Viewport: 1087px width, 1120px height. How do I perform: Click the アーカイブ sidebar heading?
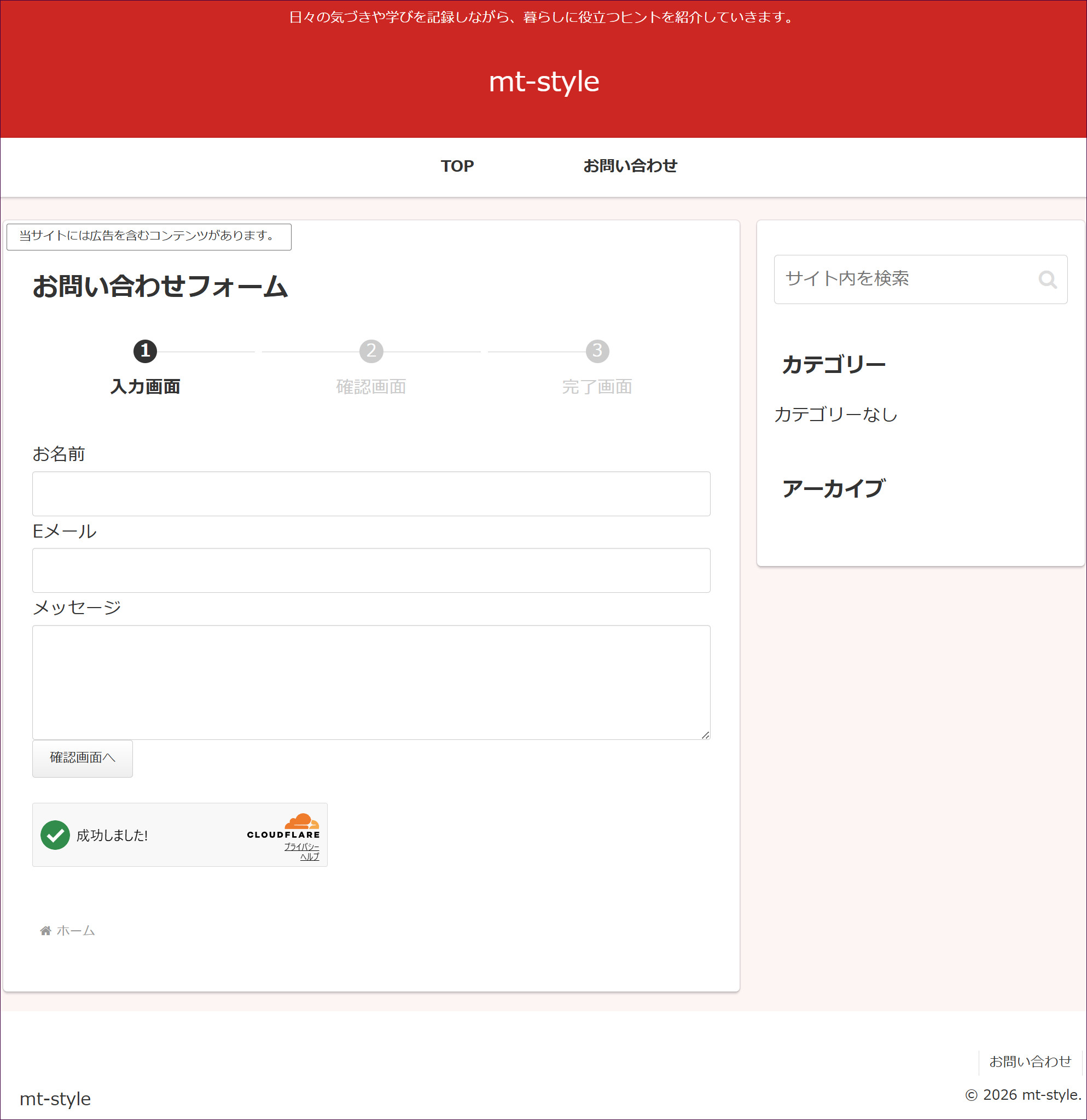[834, 488]
